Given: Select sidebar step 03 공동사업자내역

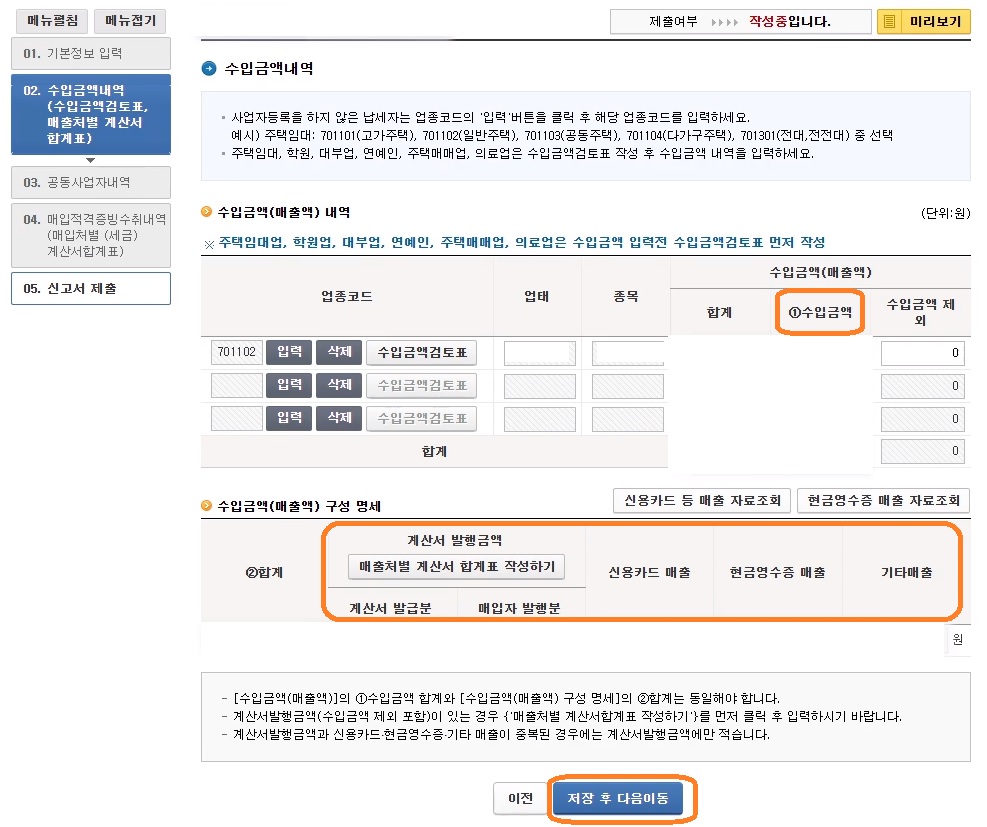Looking at the screenshot, I should coord(90,183).
